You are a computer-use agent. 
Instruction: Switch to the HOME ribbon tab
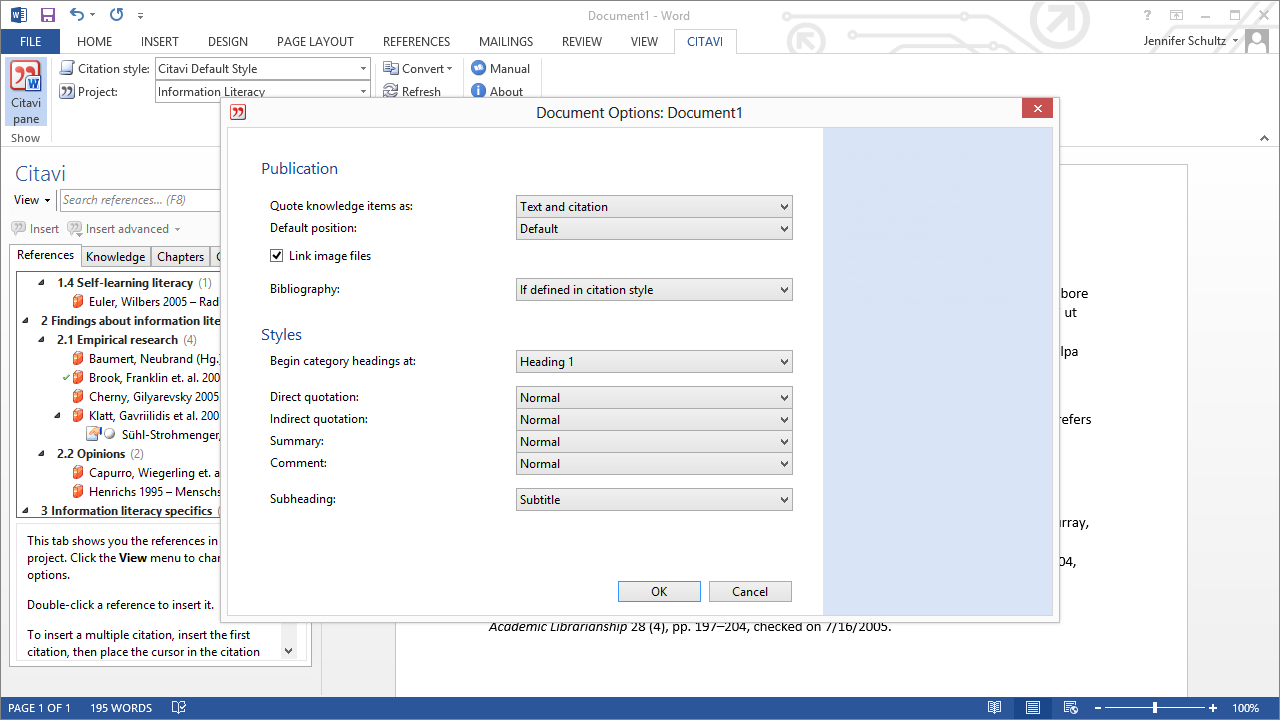coord(95,42)
